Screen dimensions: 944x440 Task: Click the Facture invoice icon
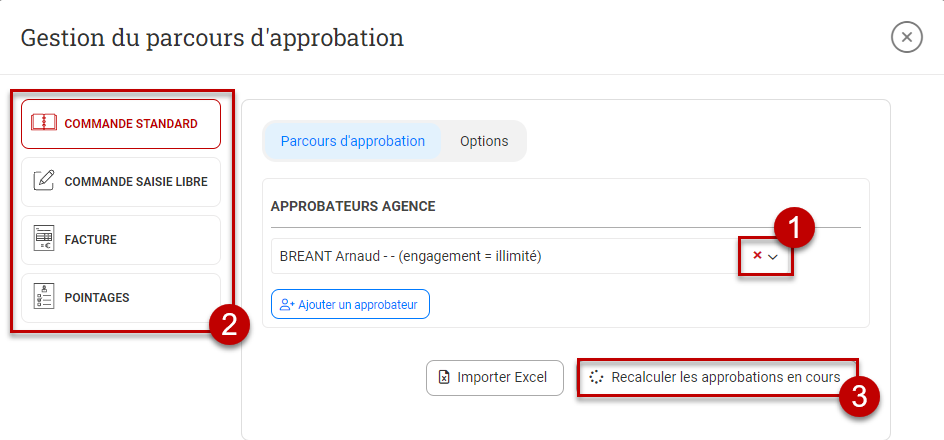(x=44, y=239)
